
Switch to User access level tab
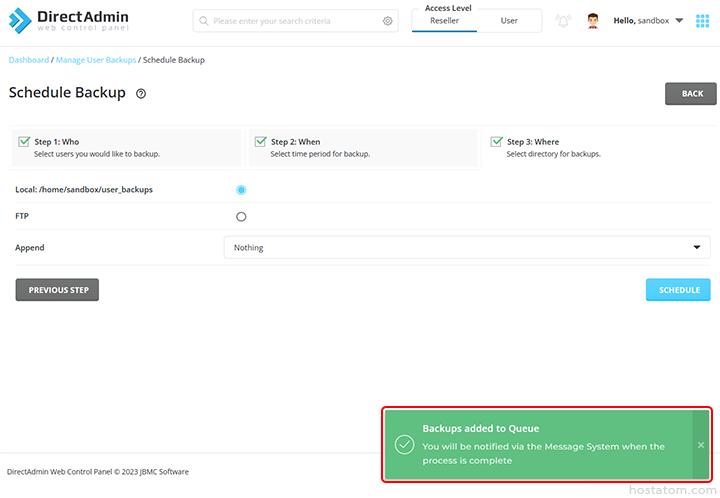(509, 21)
